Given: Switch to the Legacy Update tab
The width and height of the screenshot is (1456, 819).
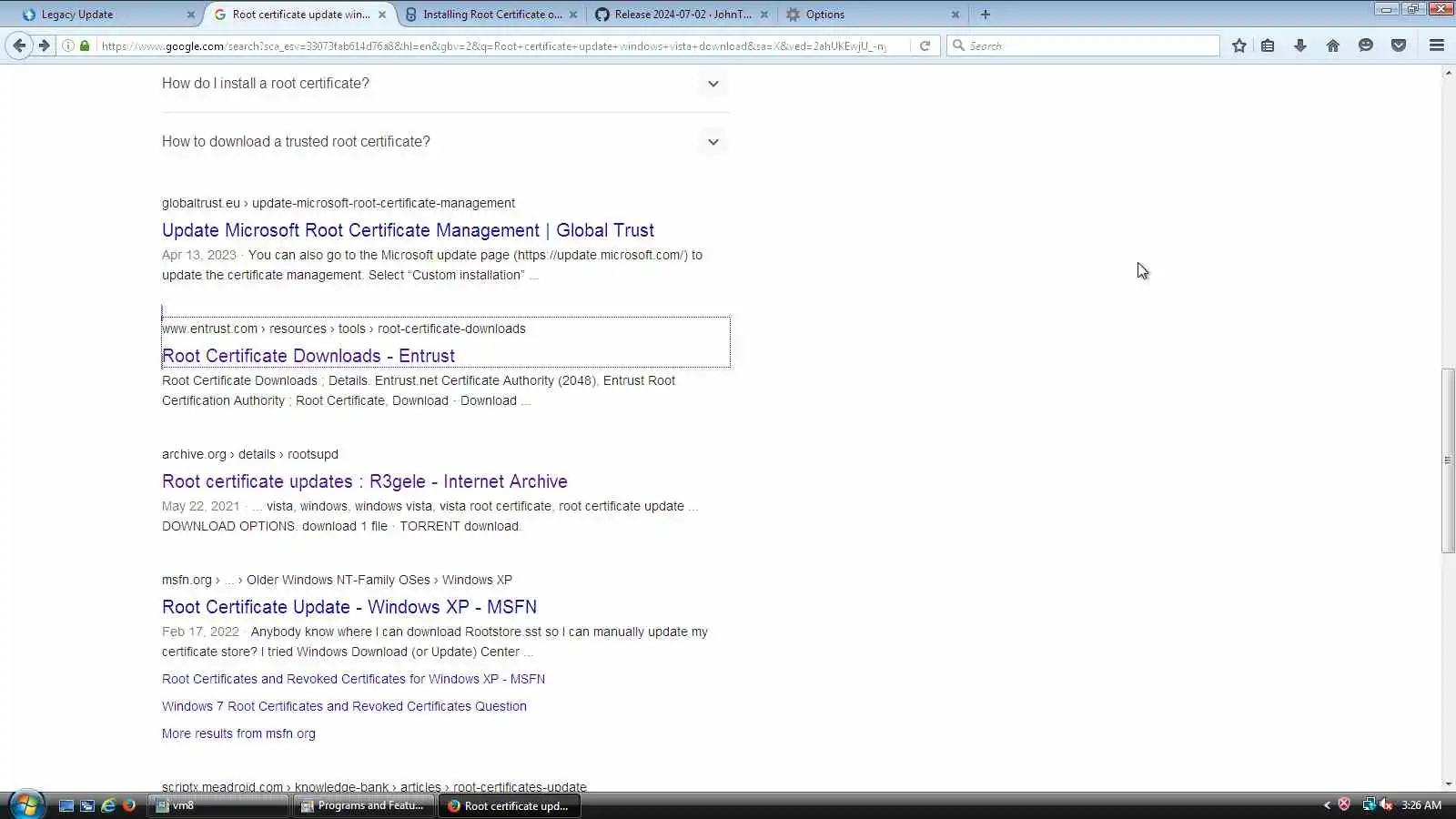Looking at the screenshot, I should [x=109, y=15].
